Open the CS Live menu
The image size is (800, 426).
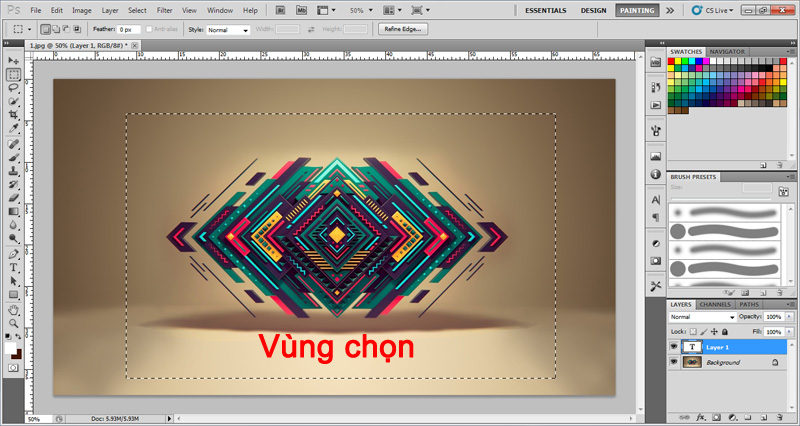[713, 10]
